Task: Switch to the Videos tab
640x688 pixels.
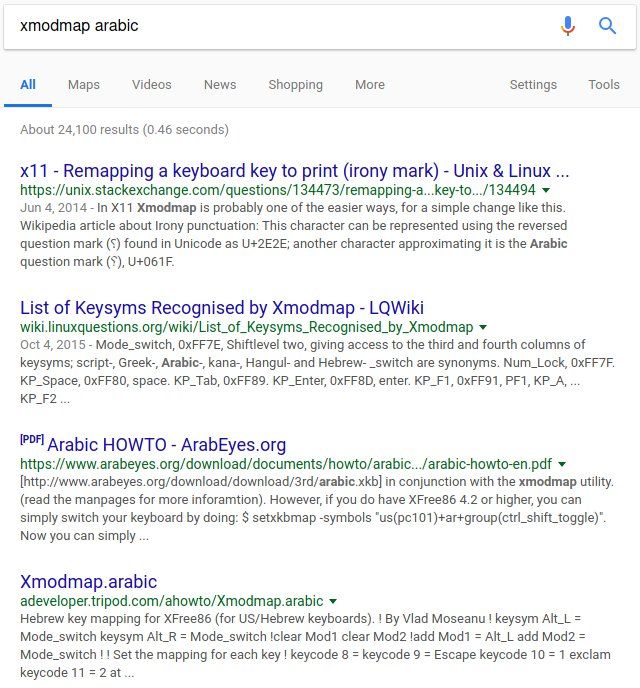Action: pos(152,85)
